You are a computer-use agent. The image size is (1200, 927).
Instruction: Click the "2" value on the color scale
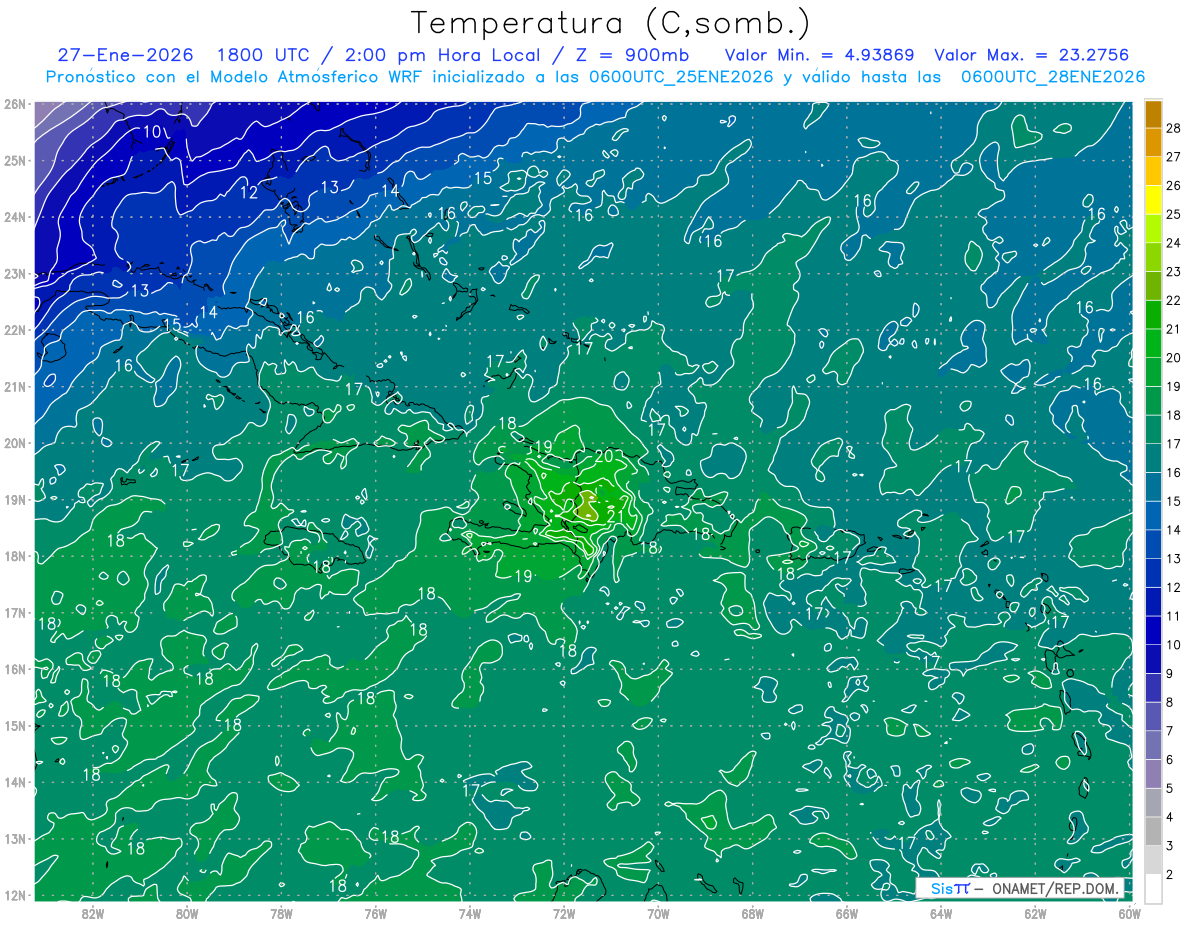pyautogui.click(x=1170, y=874)
